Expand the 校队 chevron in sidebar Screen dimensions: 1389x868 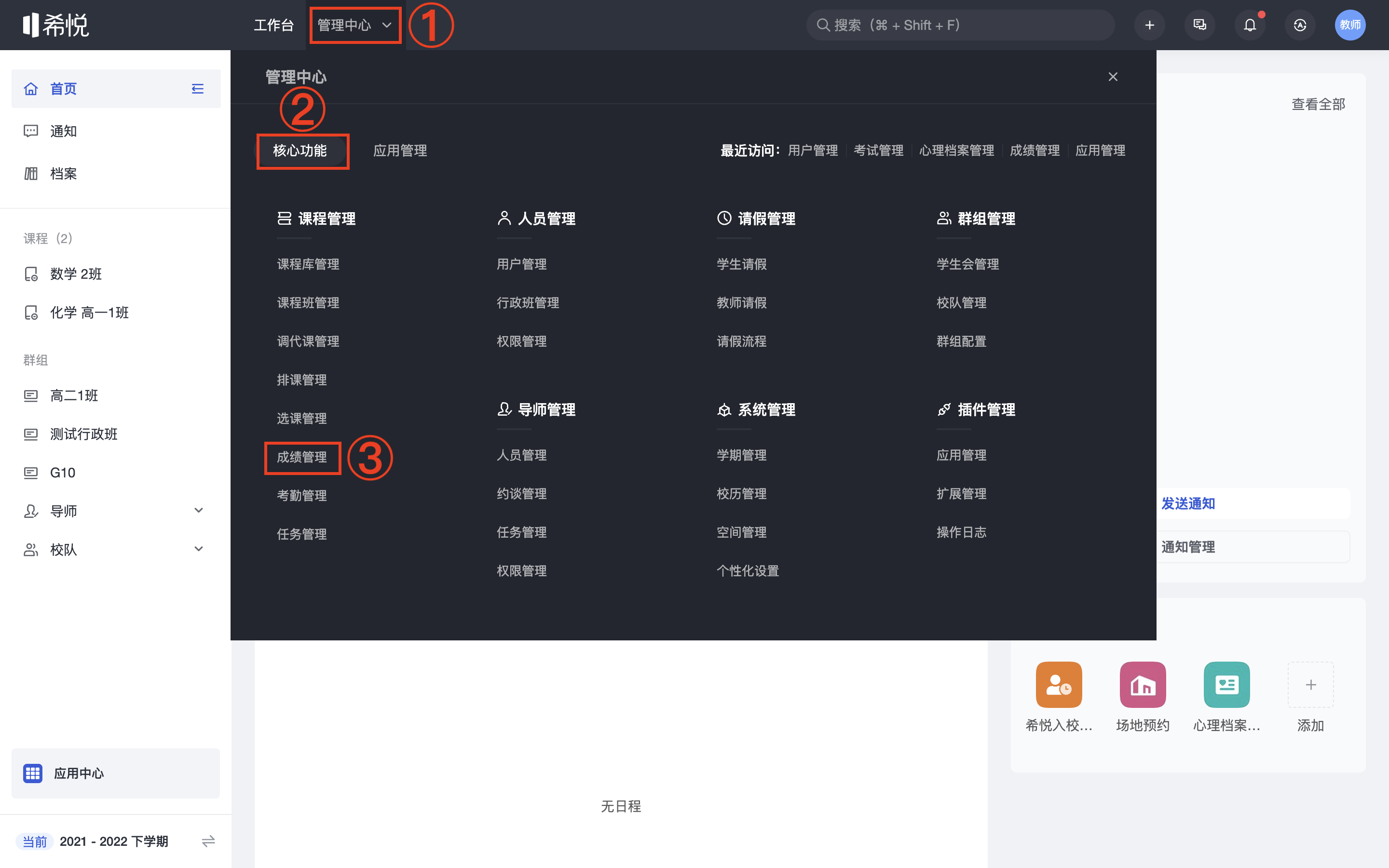click(x=199, y=549)
